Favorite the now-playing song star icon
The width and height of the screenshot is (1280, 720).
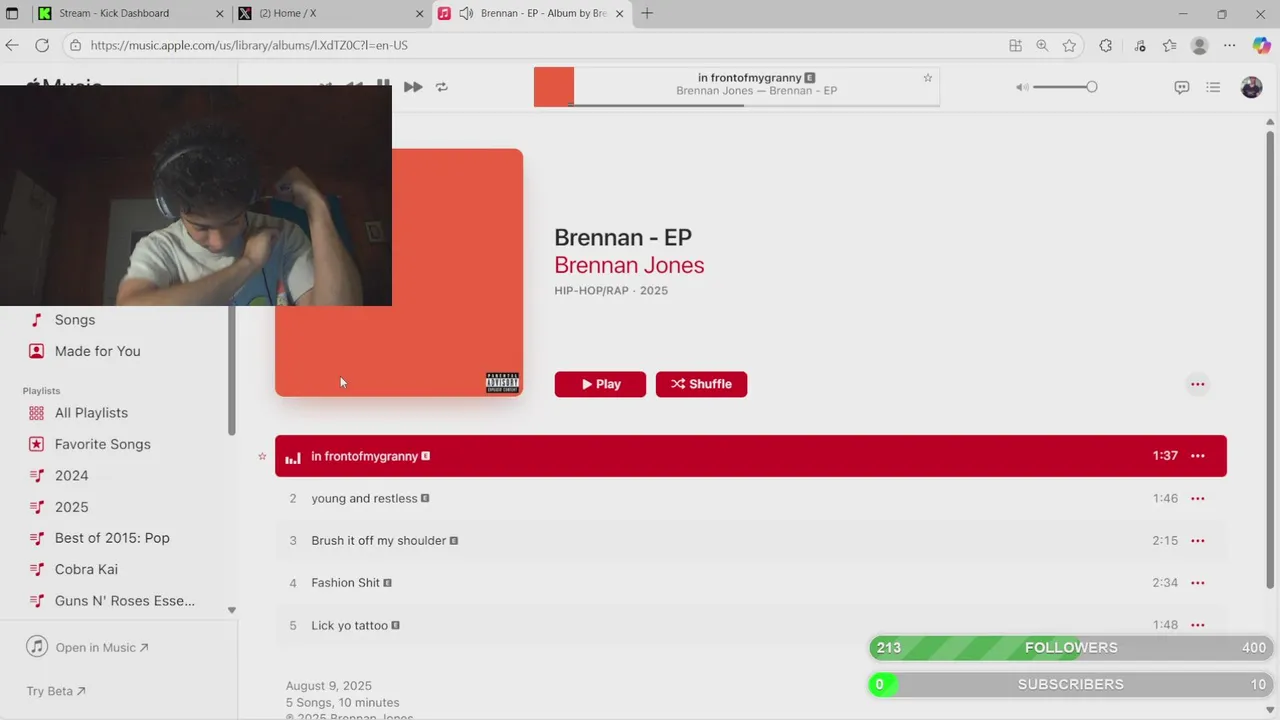(928, 78)
